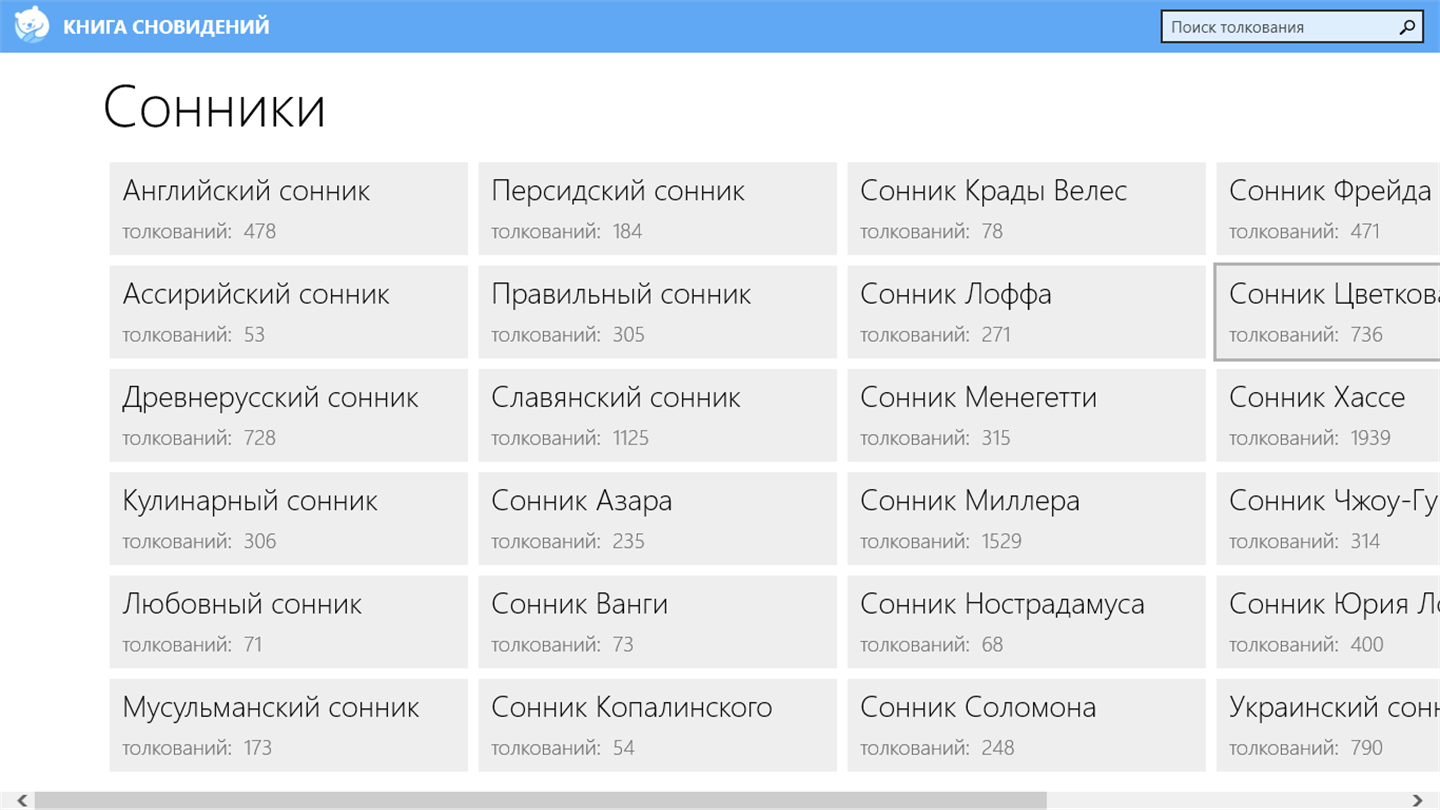Select the Древнерусский сонник tile
Viewport: 1440px width, 810px height.
click(288, 416)
